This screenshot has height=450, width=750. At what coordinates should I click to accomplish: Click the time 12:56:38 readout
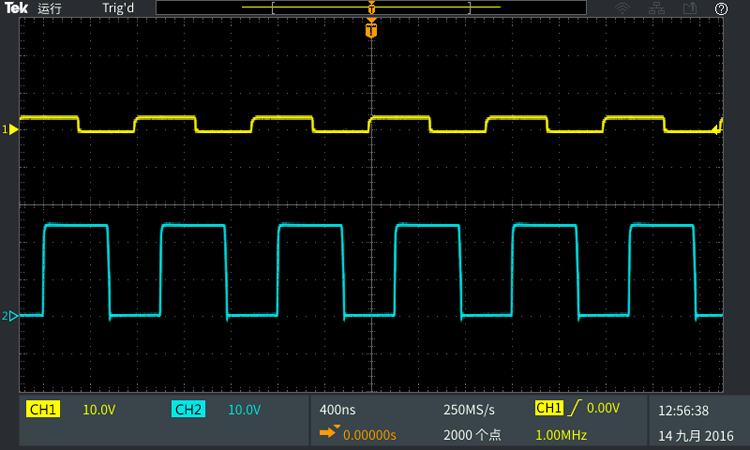pyautogui.click(x=684, y=410)
